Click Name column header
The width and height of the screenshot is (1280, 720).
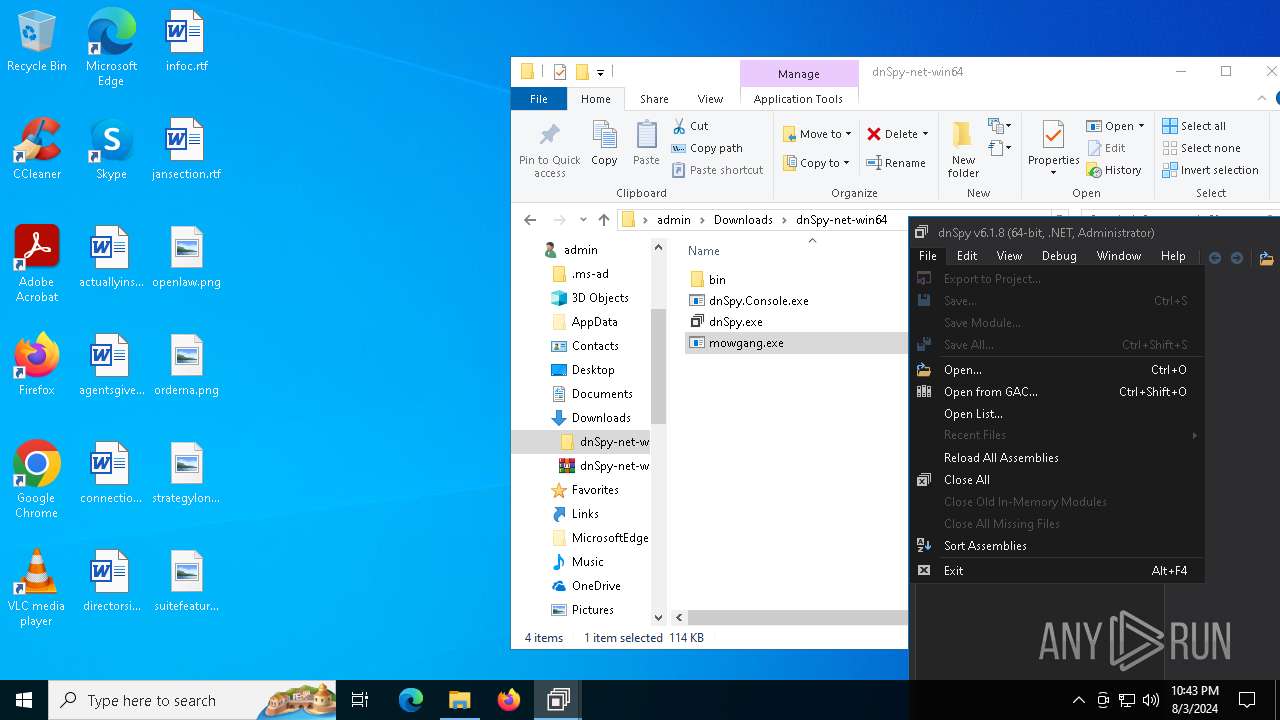click(704, 251)
